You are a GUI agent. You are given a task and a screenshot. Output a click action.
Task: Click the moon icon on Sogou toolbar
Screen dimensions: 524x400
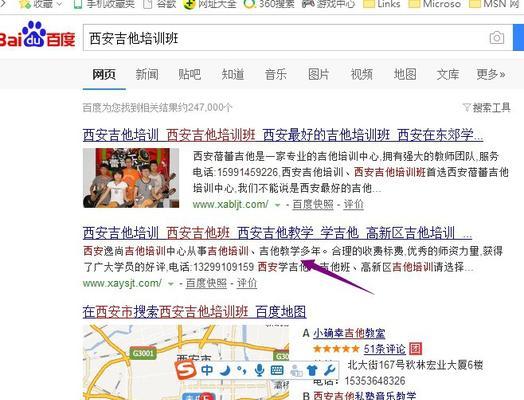pyautogui.click(x=226, y=370)
